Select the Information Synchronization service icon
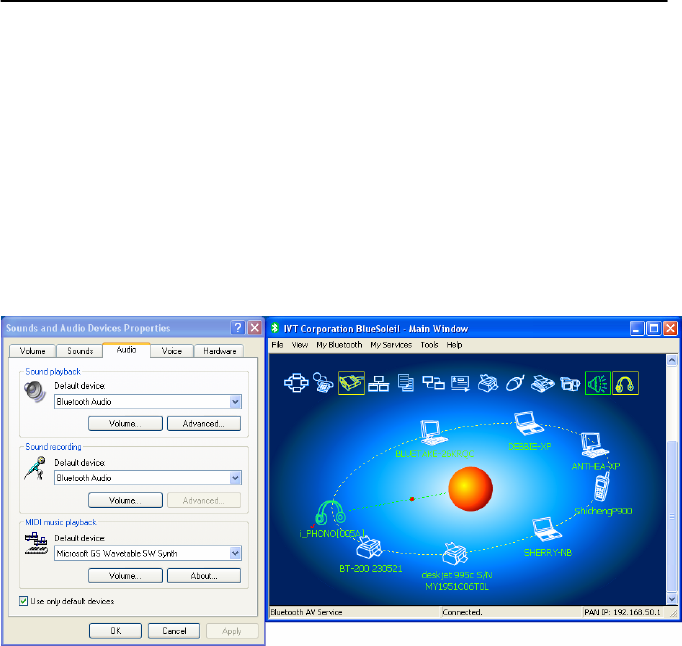The height and width of the screenshot is (646, 682). pos(433,383)
